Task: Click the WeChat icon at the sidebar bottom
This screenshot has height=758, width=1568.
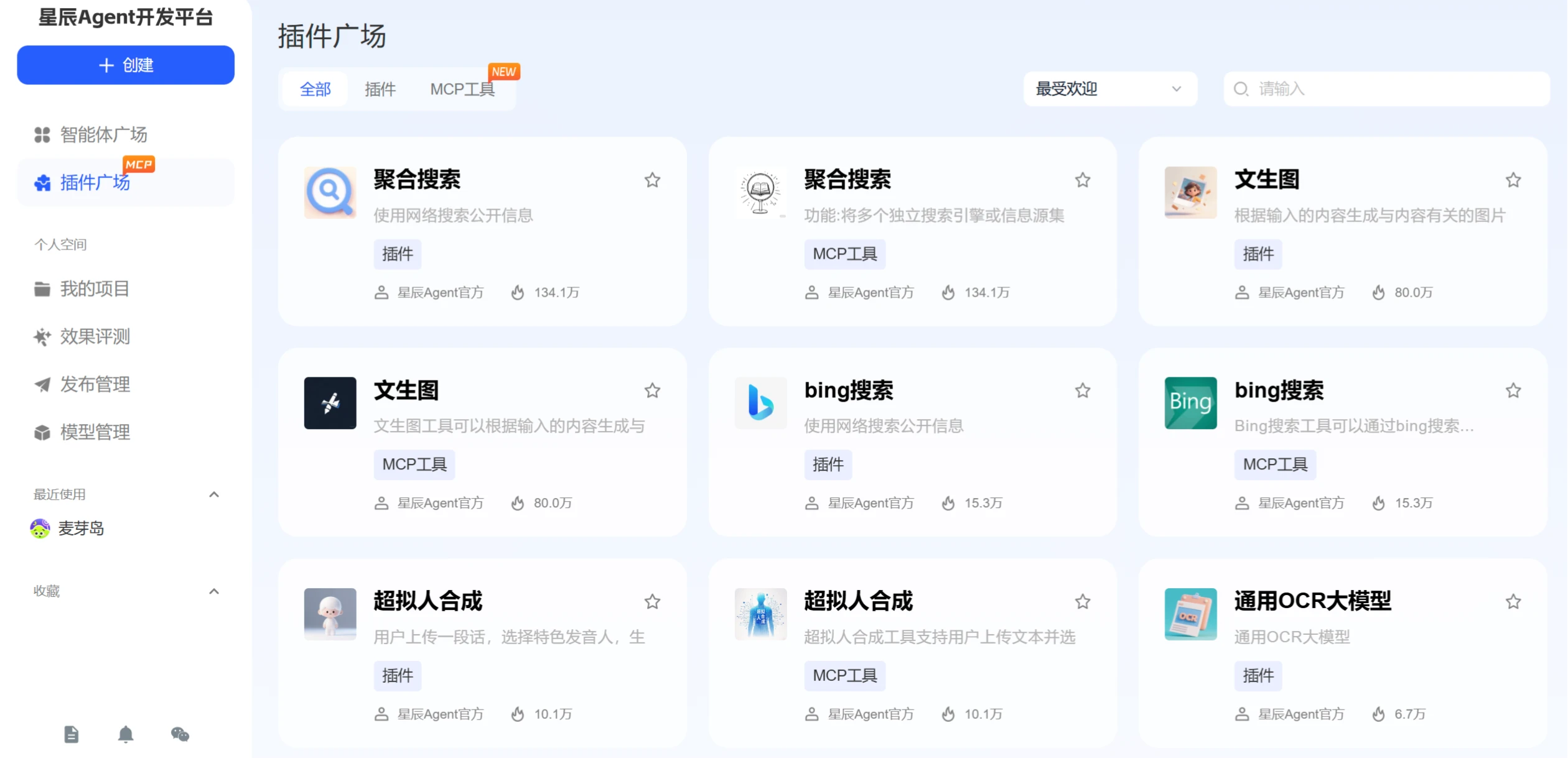Action: coord(180,734)
